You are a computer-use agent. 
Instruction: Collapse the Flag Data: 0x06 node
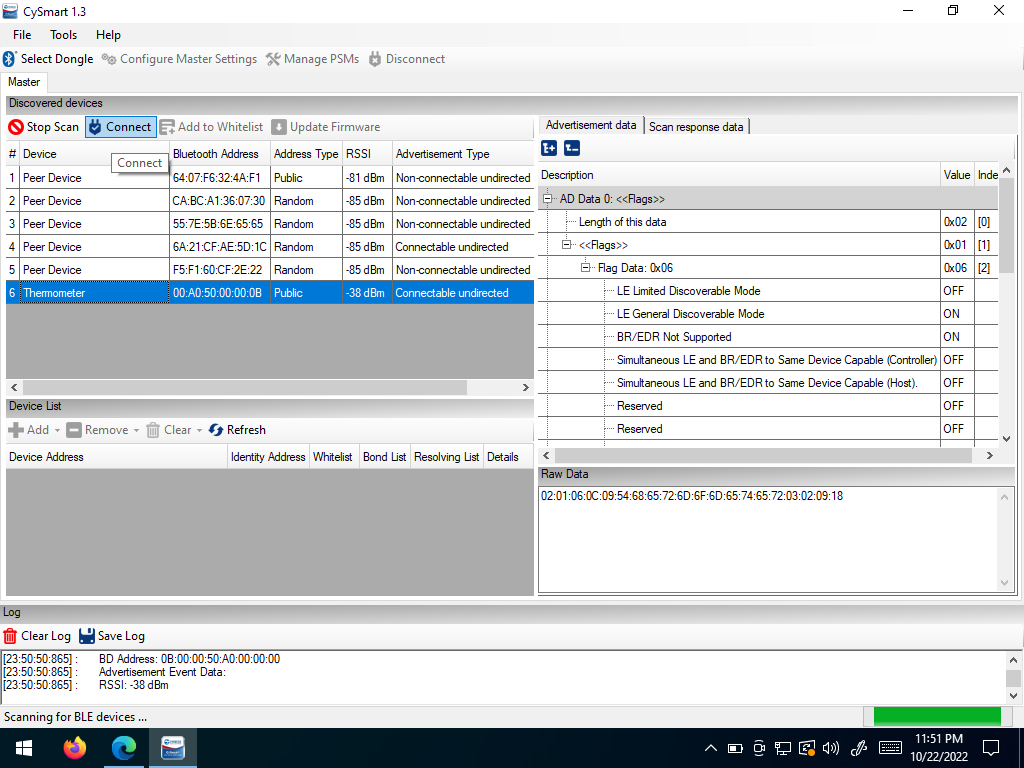coord(586,268)
